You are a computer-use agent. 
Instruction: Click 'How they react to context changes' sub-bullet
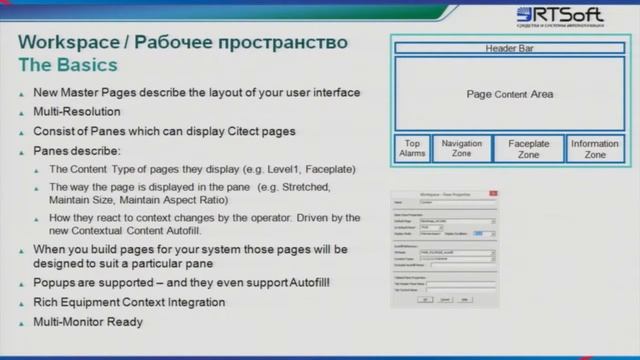(x=204, y=224)
